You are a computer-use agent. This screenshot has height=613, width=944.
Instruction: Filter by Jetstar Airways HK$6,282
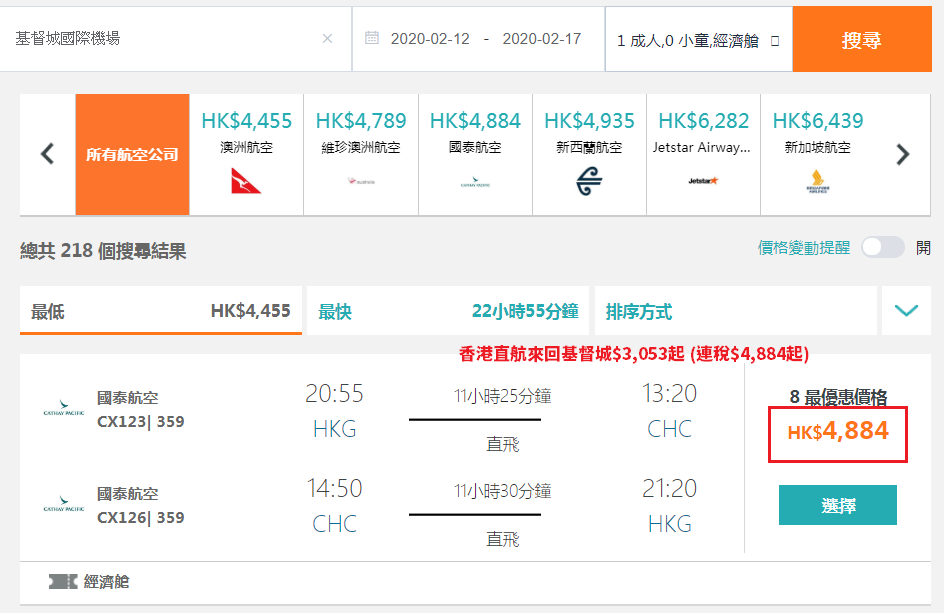(x=703, y=154)
